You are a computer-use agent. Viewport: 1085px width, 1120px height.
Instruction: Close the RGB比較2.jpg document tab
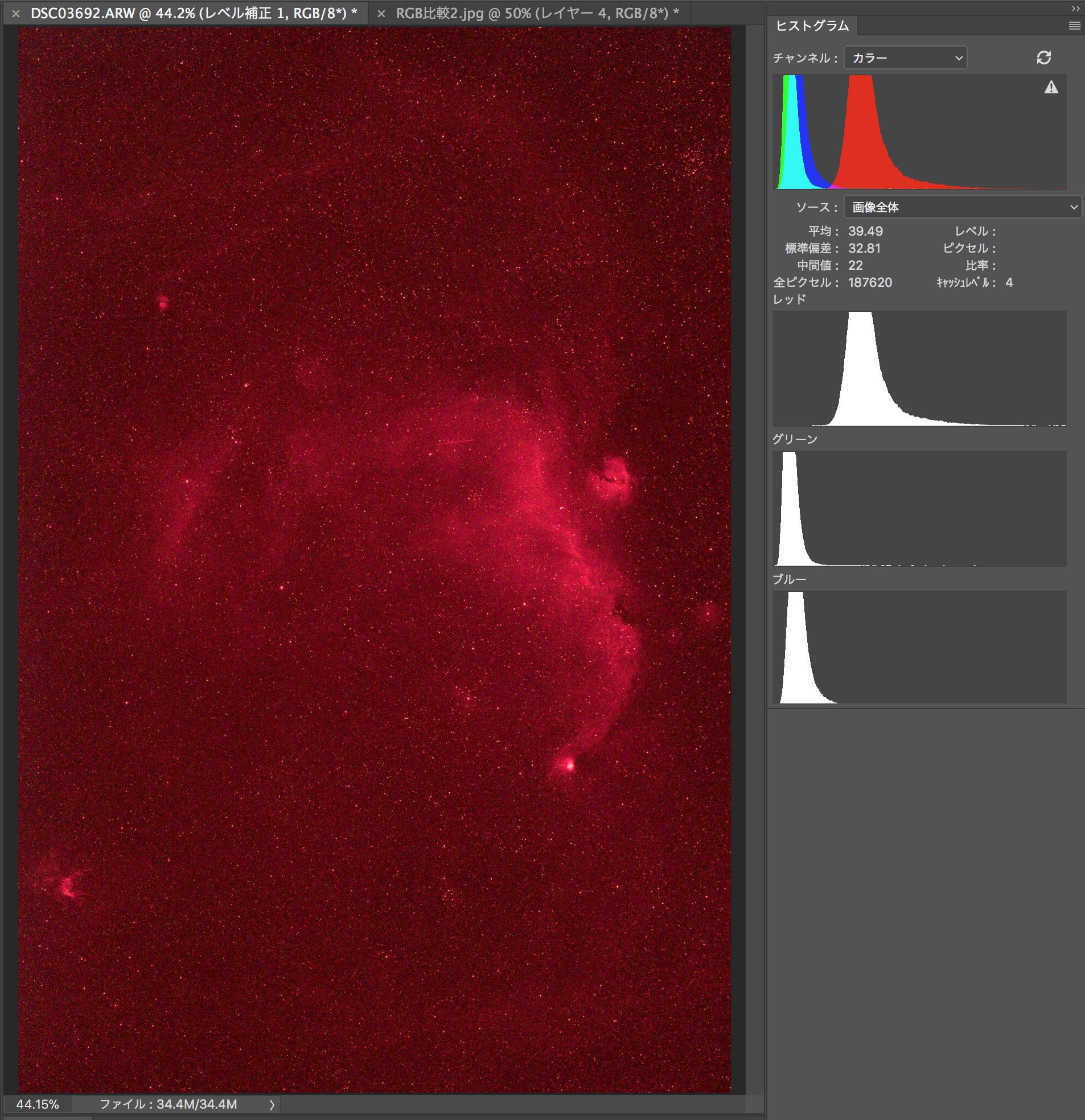coord(381,14)
